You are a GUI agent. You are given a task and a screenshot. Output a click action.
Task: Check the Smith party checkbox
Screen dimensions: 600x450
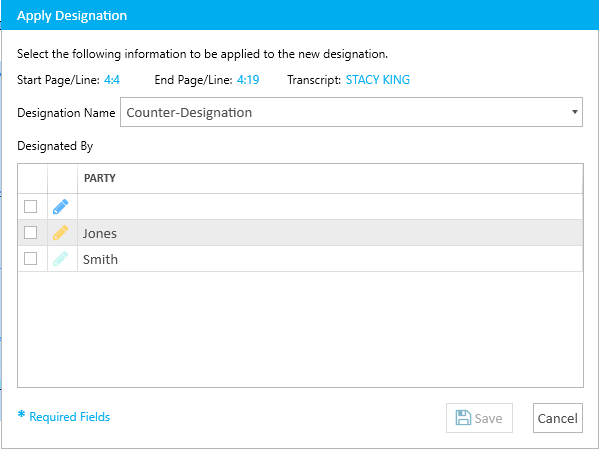pyautogui.click(x=31, y=259)
